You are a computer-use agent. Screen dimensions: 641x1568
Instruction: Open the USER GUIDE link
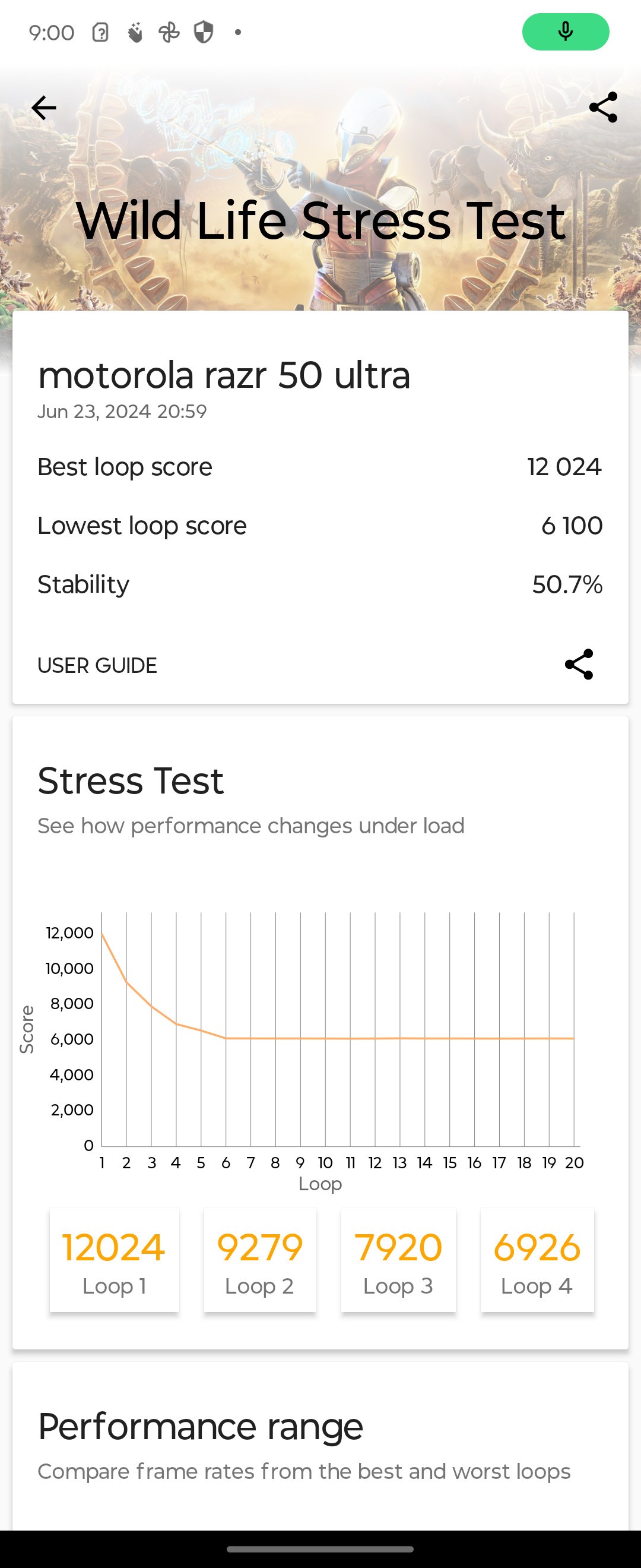[x=97, y=665]
